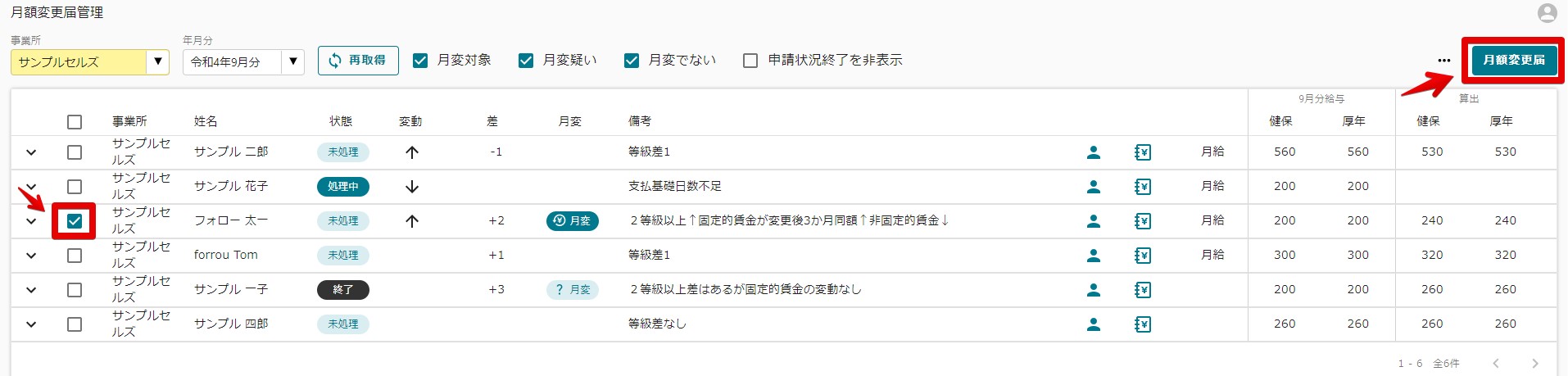Open payroll ledger icon for forrou Tom

[1143, 256]
